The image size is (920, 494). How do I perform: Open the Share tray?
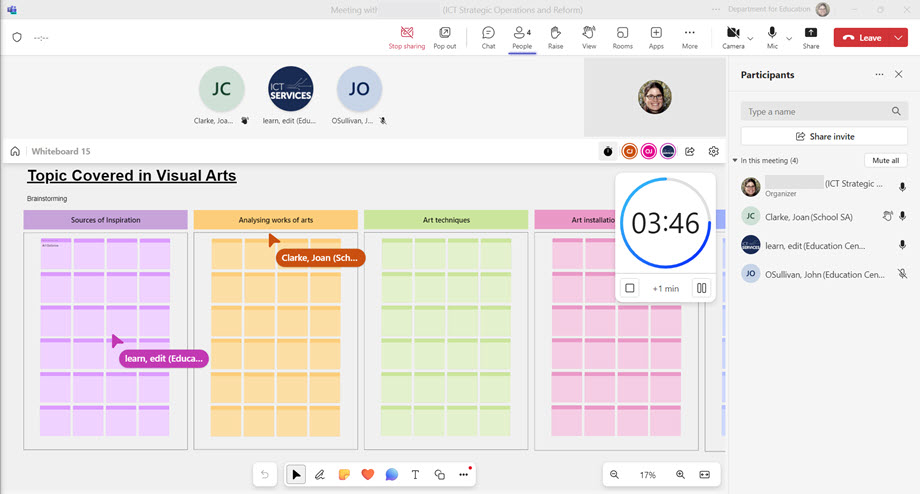tap(811, 38)
